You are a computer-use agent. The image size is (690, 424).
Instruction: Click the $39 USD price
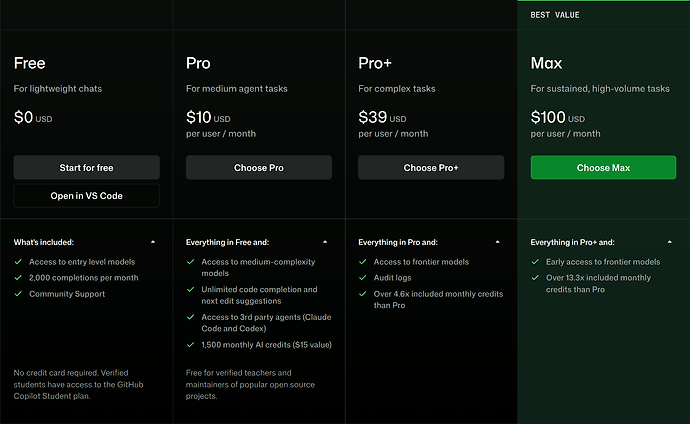382,117
